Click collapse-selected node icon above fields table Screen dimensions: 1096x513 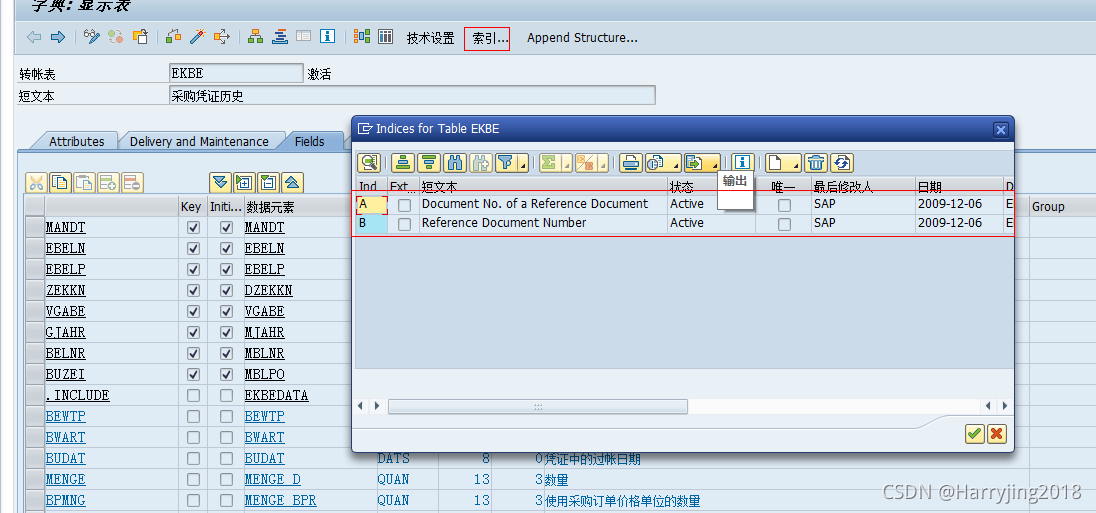[268, 183]
